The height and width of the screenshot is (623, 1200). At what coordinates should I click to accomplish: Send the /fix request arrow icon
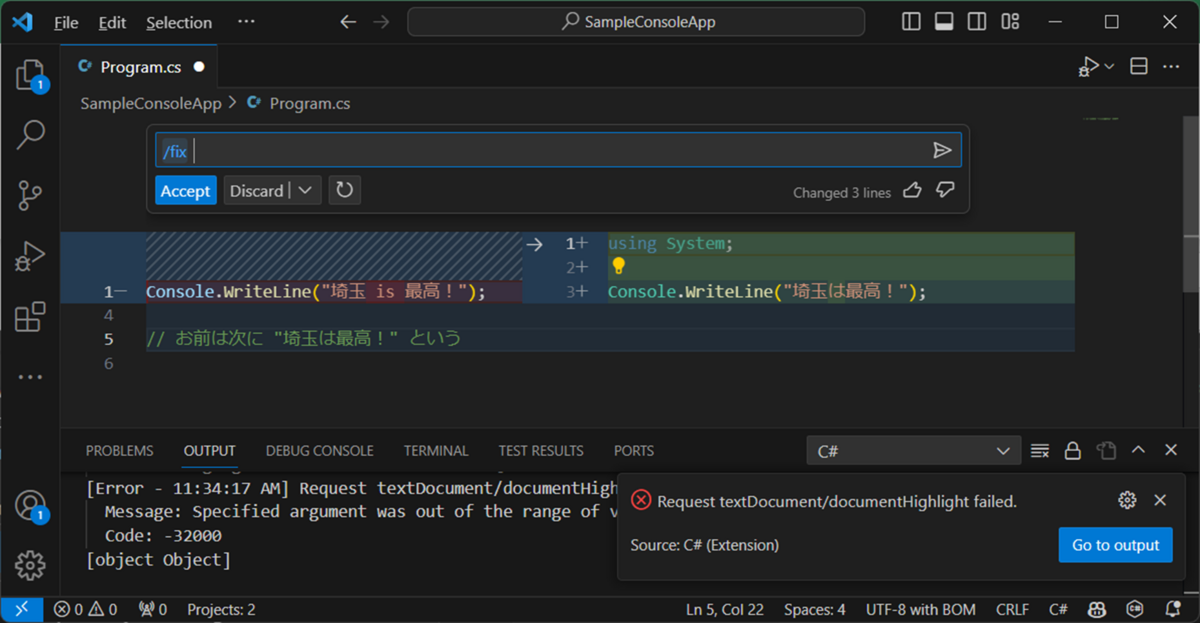[942, 150]
